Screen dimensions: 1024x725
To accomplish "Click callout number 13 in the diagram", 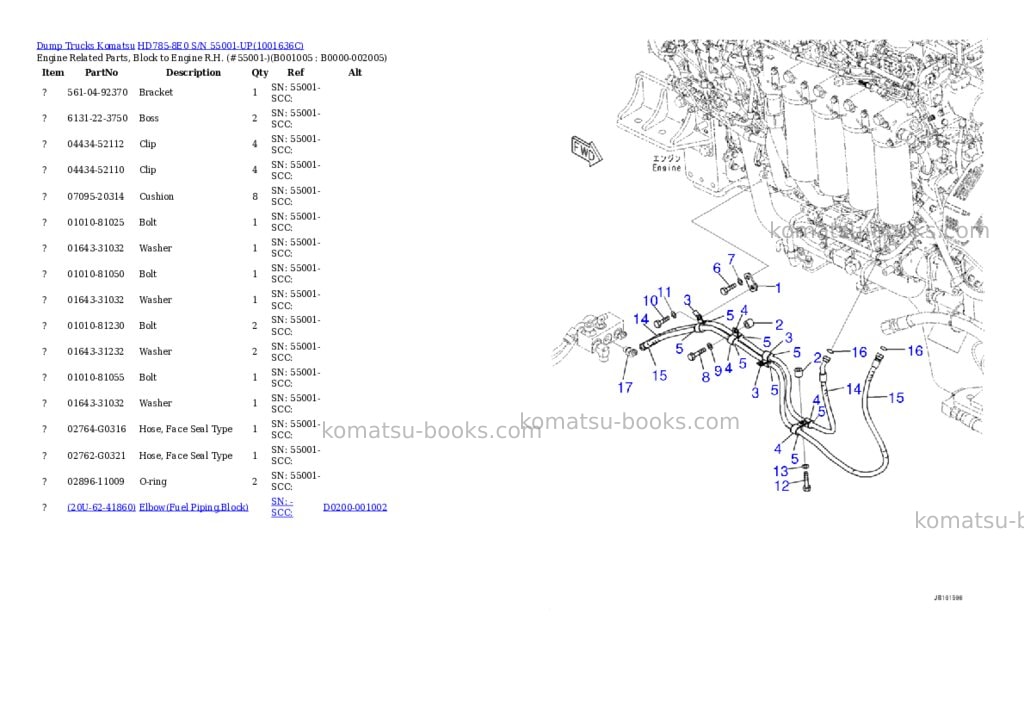I will click(780, 471).
